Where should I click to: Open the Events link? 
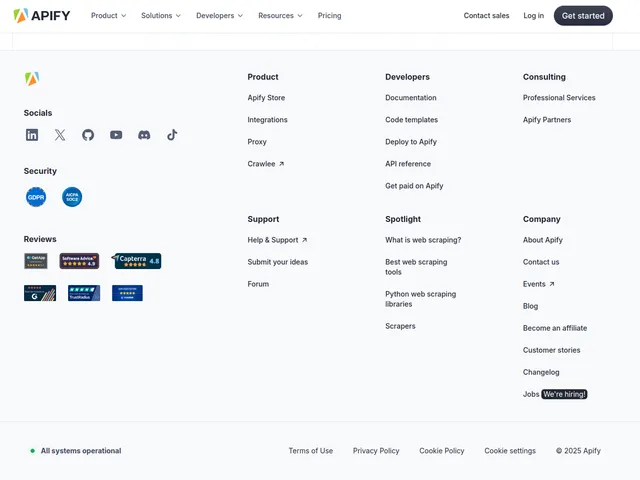tap(534, 284)
